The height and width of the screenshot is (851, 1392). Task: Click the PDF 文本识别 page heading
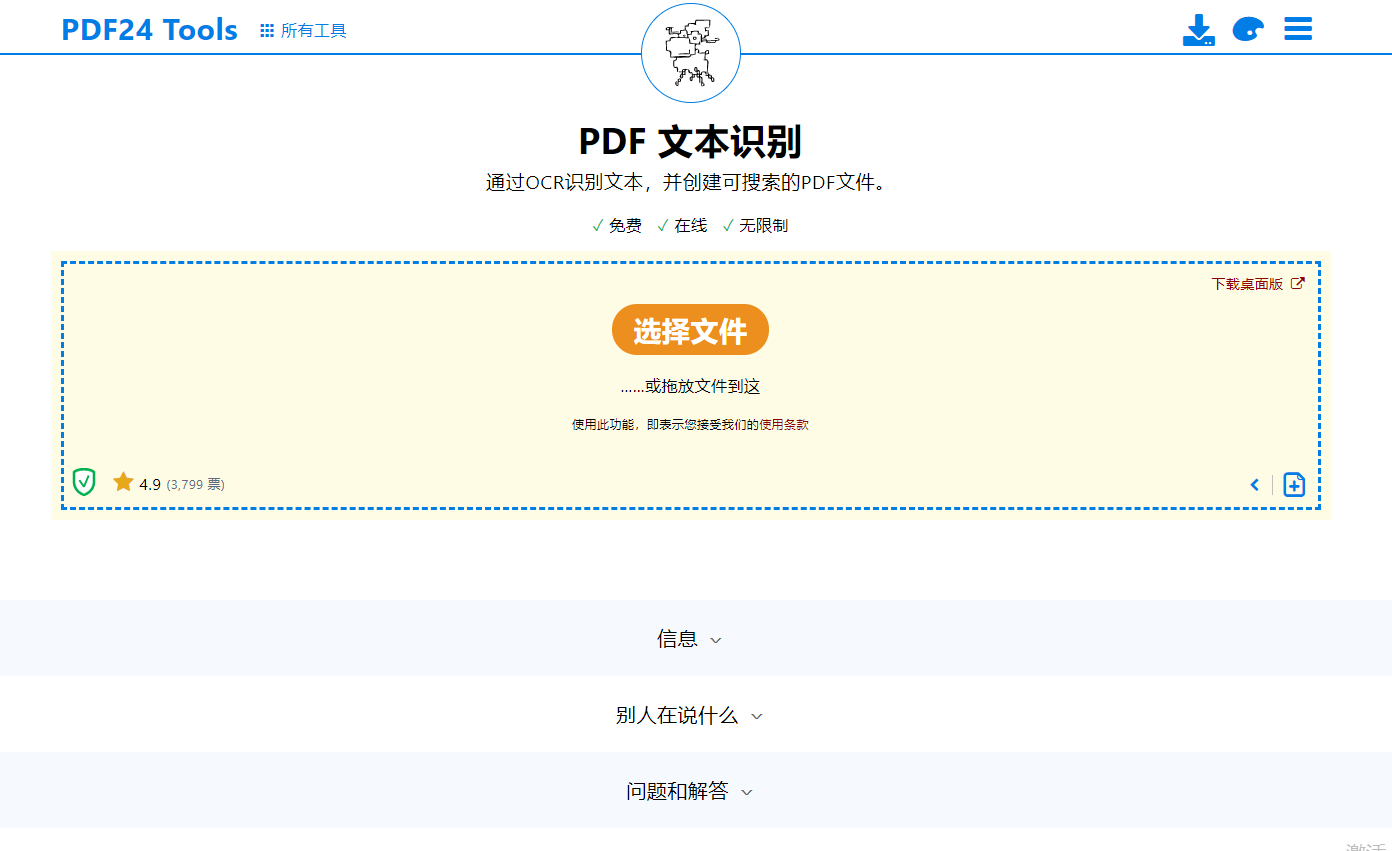pyautogui.click(x=690, y=142)
